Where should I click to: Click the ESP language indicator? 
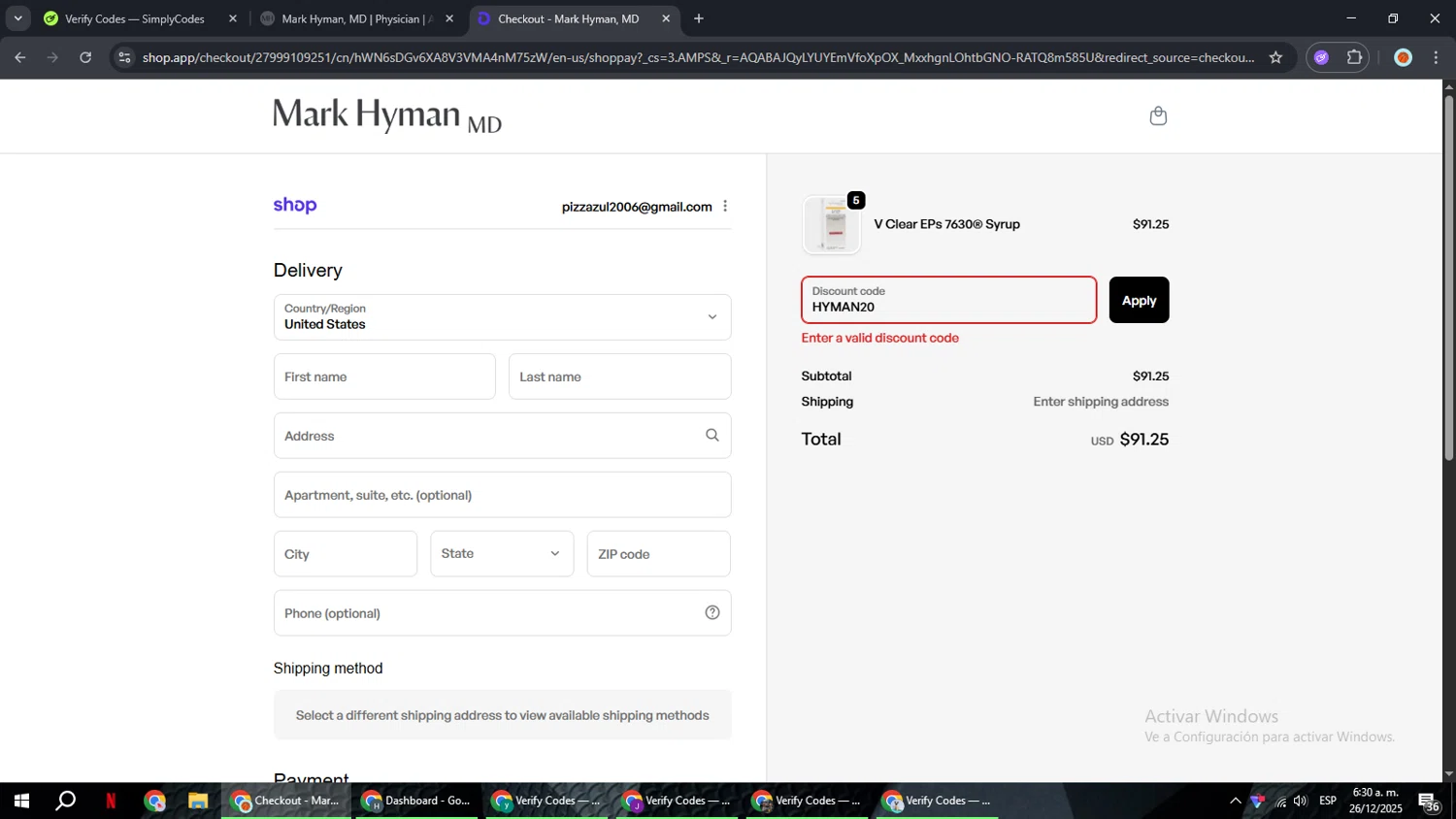(x=1328, y=801)
